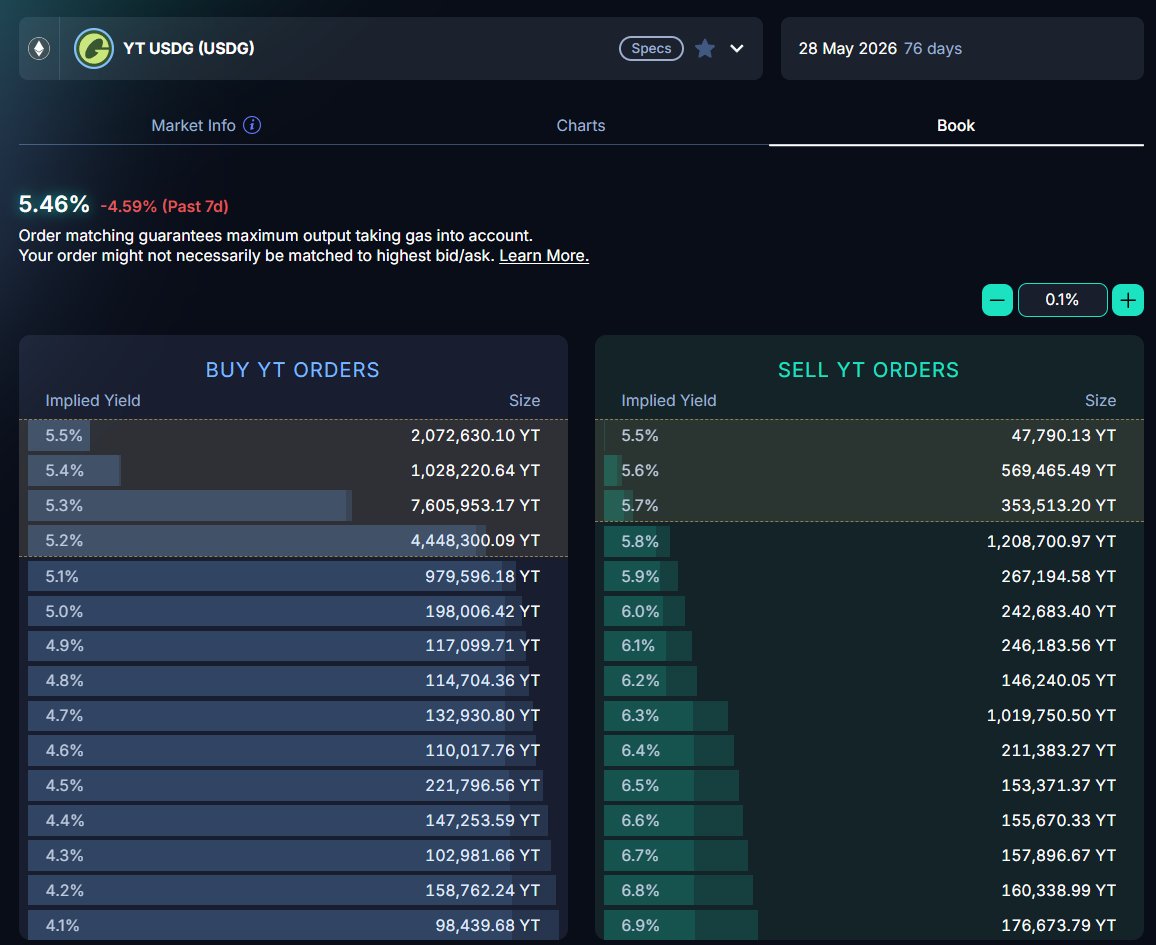Select buy order 98,439.68 YT
This screenshot has width=1156, height=945.
(x=293, y=925)
